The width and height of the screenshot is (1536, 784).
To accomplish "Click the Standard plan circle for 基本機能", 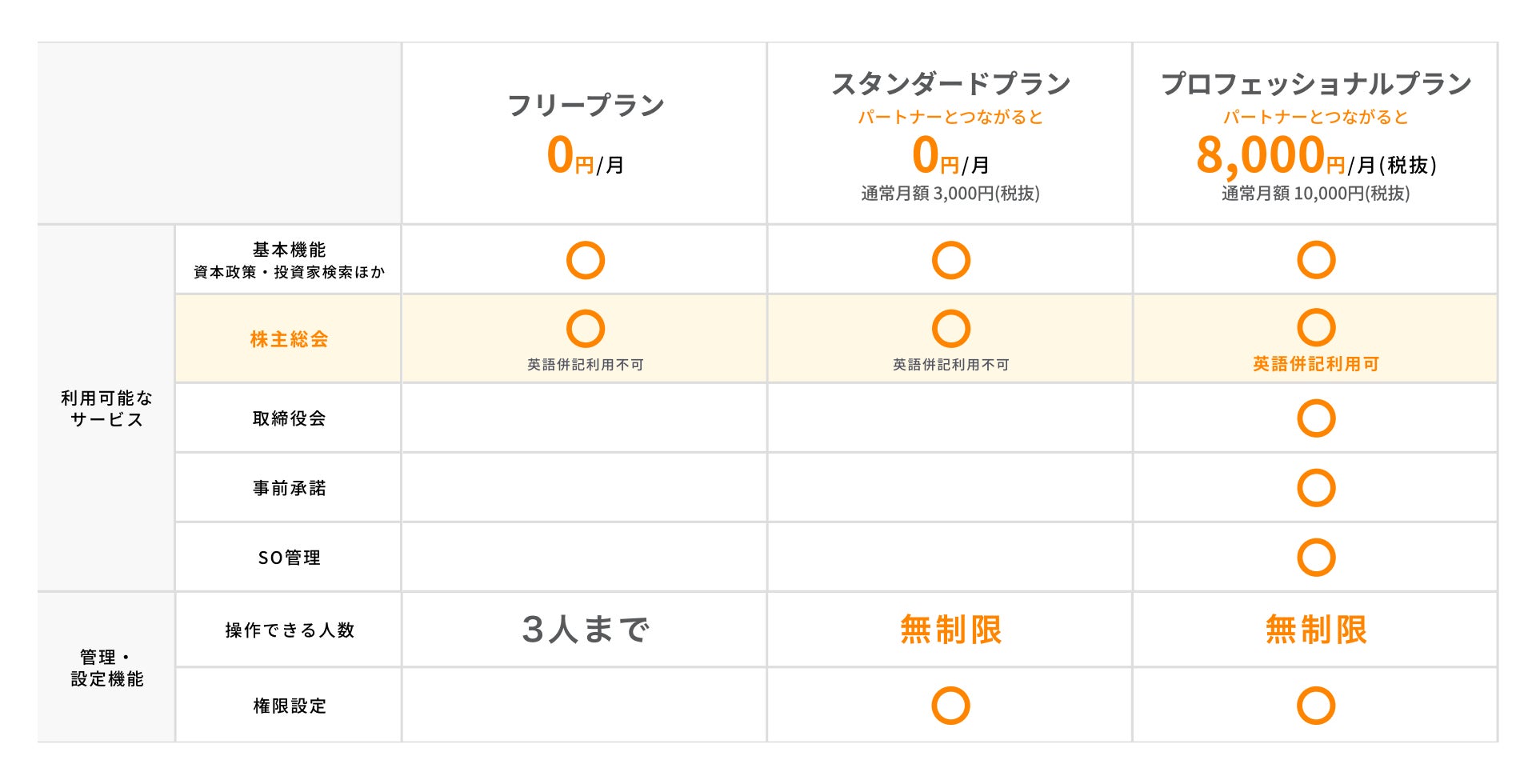I will 951,260.
